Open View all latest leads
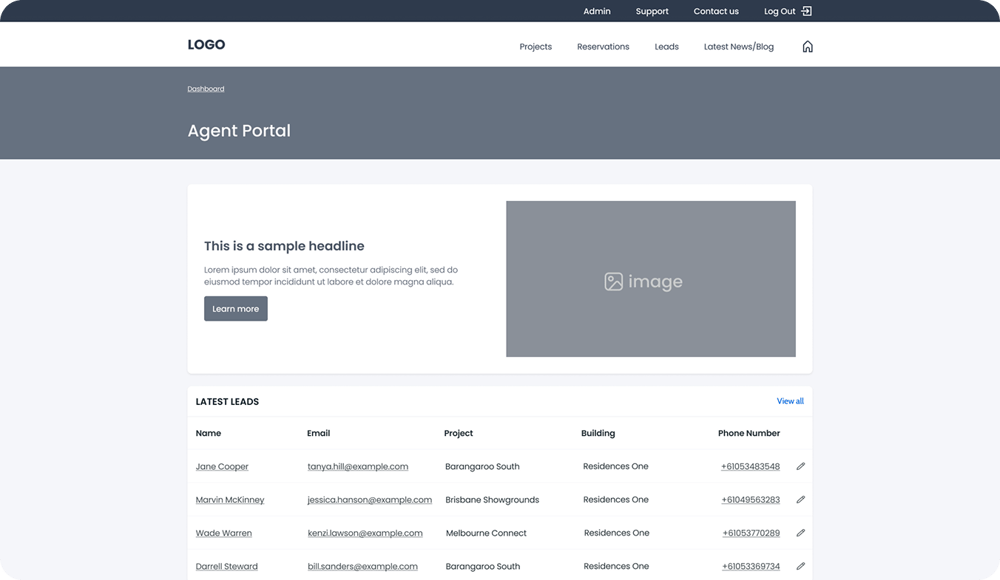This screenshot has height=580, width=1000. (x=790, y=400)
